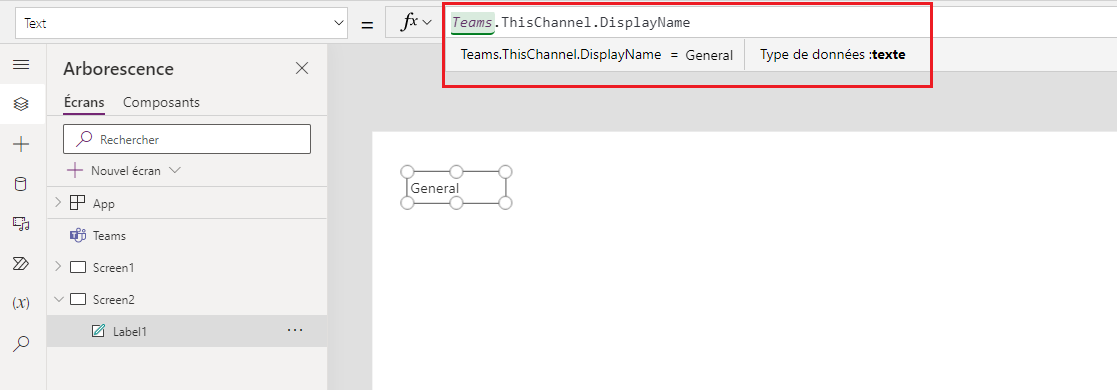Click the Label1 edit icon
This screenshot has height=390, width=1117.
tap(98, 332)
